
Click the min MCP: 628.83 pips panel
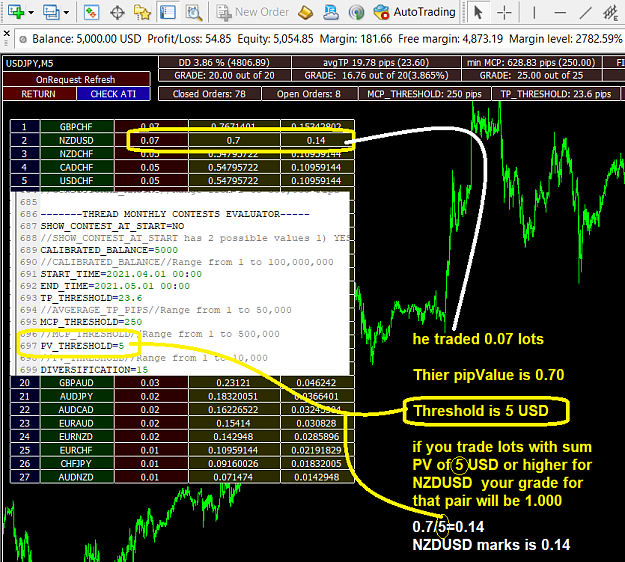[x=531, y=62]
